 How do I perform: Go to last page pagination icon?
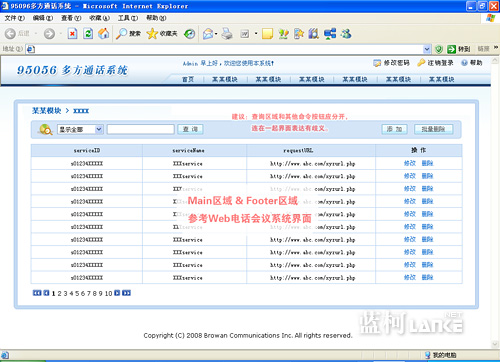pos(126,293)
